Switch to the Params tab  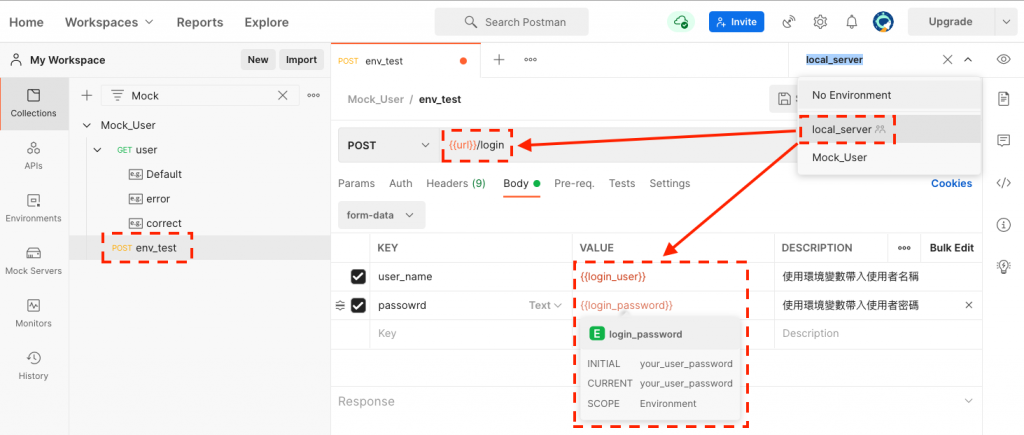click(357, 184)
